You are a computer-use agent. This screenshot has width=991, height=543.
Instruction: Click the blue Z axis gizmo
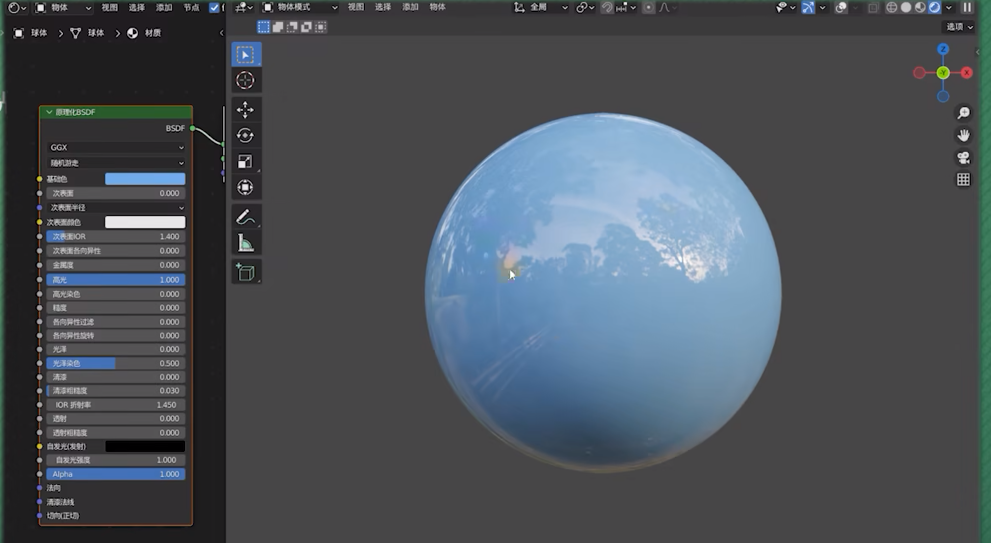pos(943,49)
